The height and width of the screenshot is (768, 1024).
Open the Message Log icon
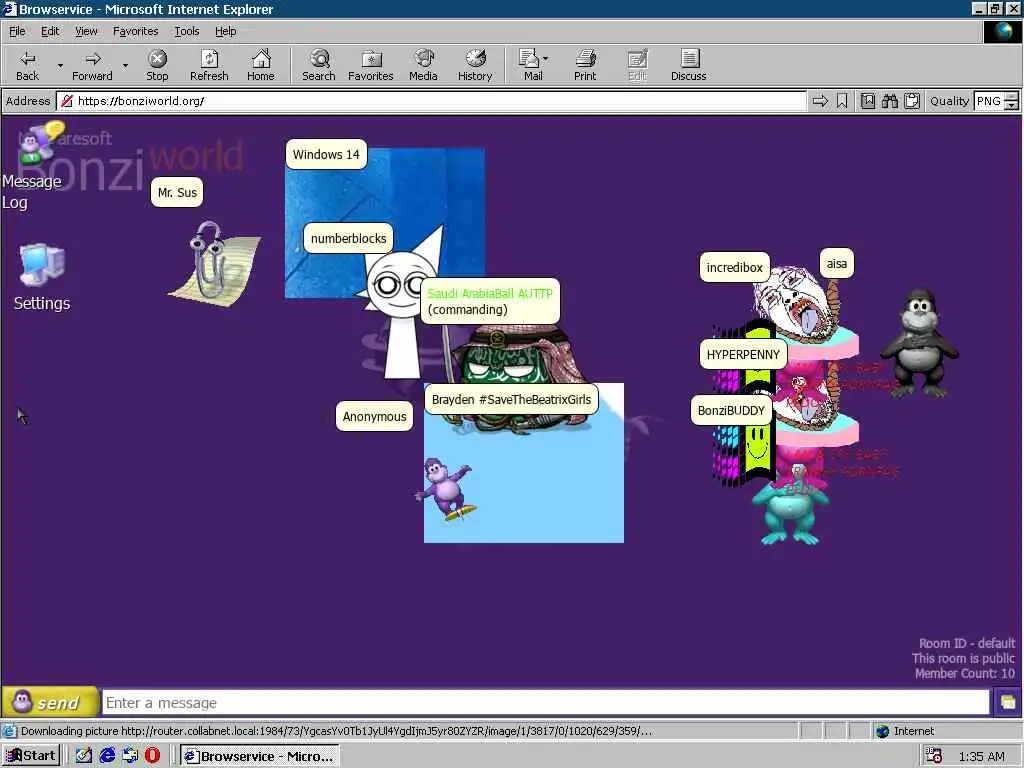click(x=33, y=167)
